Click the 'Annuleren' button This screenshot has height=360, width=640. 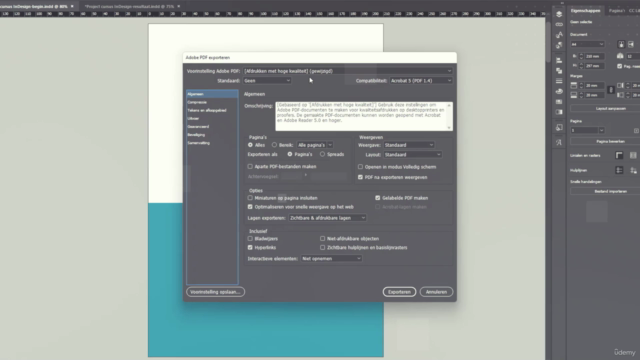(x=436, y=292)
